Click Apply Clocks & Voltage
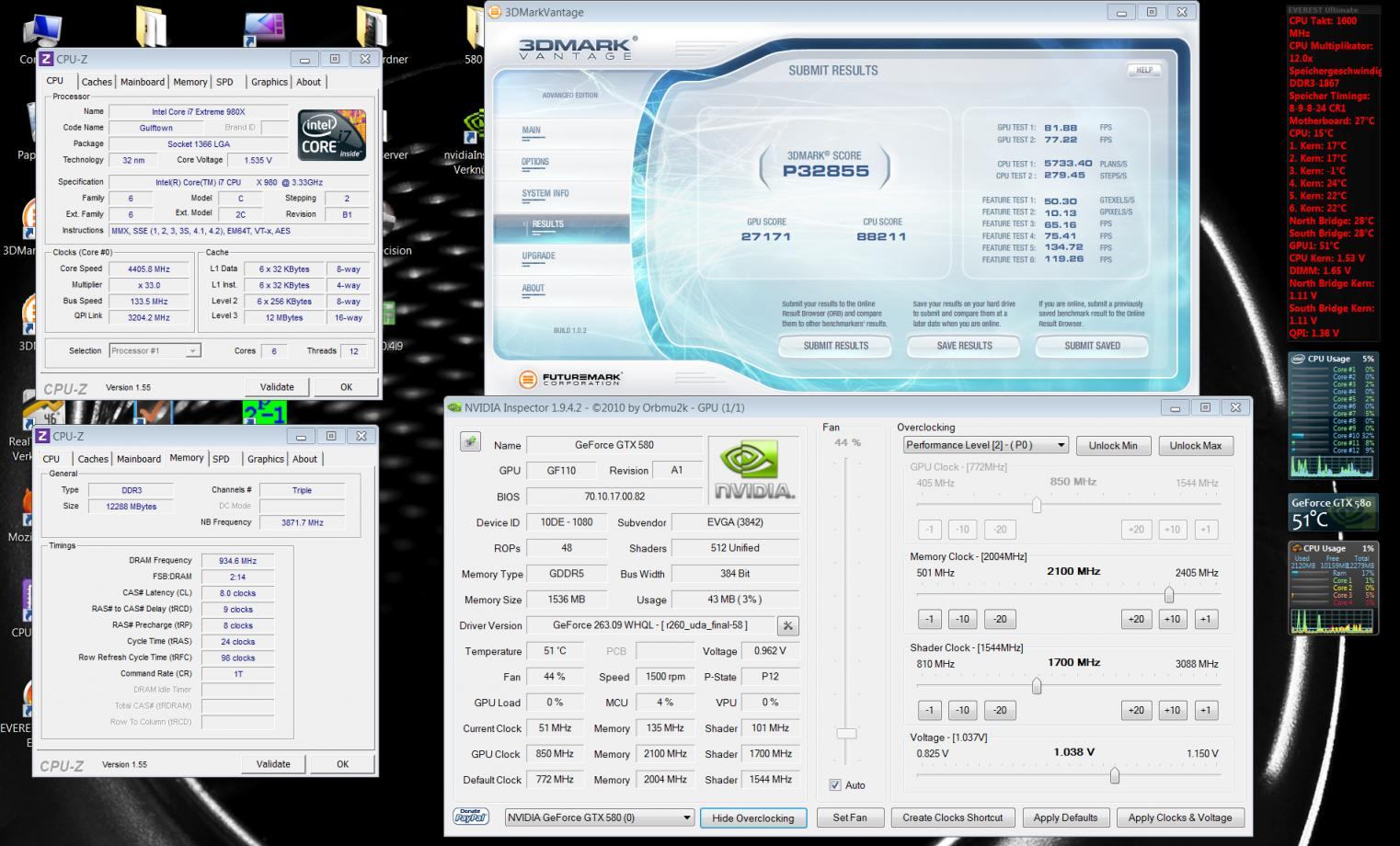Screen dimensions: 1400x846 pos(1180,817)
